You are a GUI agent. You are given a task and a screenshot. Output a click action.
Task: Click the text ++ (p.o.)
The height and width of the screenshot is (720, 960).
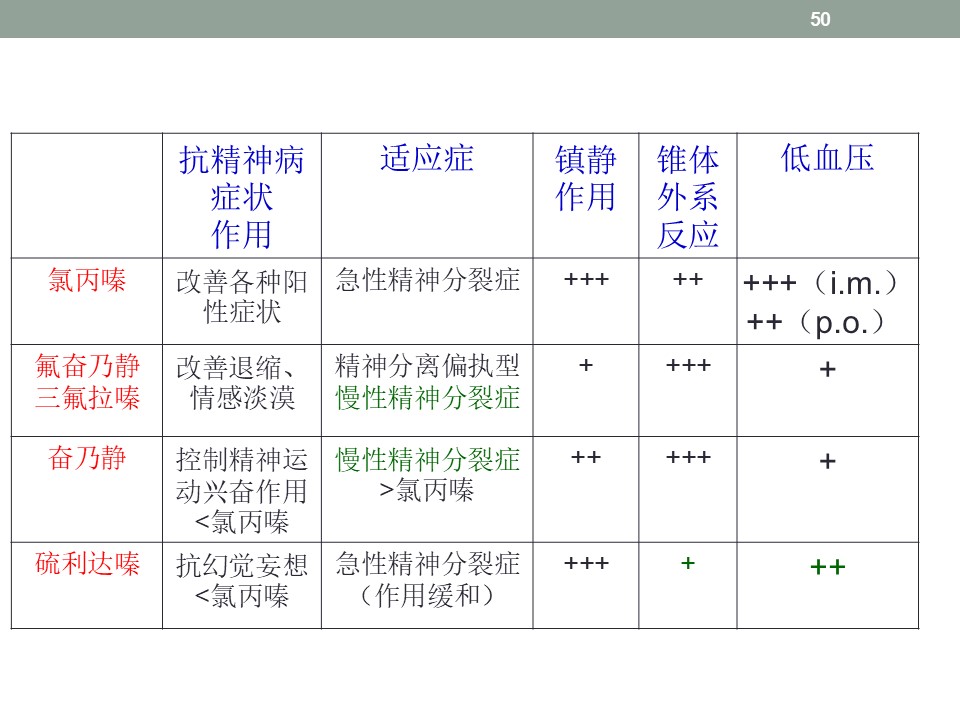pyautogui.click(x=816, y=322)
